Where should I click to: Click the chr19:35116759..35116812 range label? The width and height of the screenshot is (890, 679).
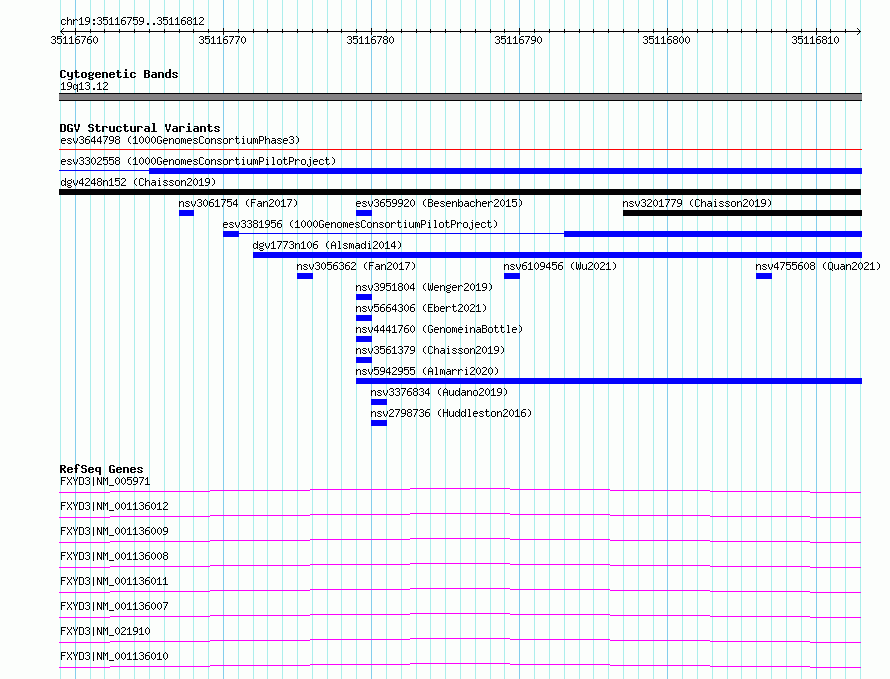coord(132,21)
